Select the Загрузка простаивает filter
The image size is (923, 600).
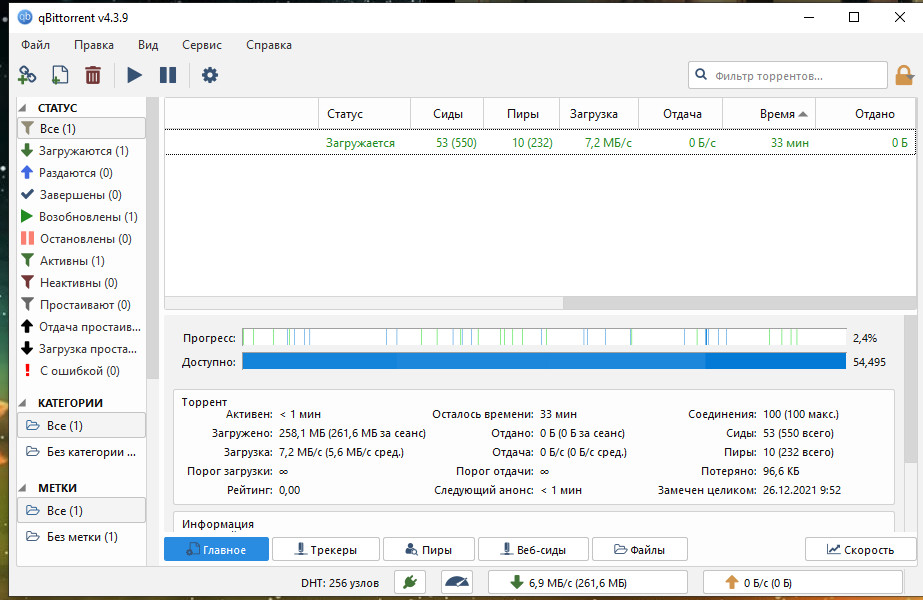(82, 349)
